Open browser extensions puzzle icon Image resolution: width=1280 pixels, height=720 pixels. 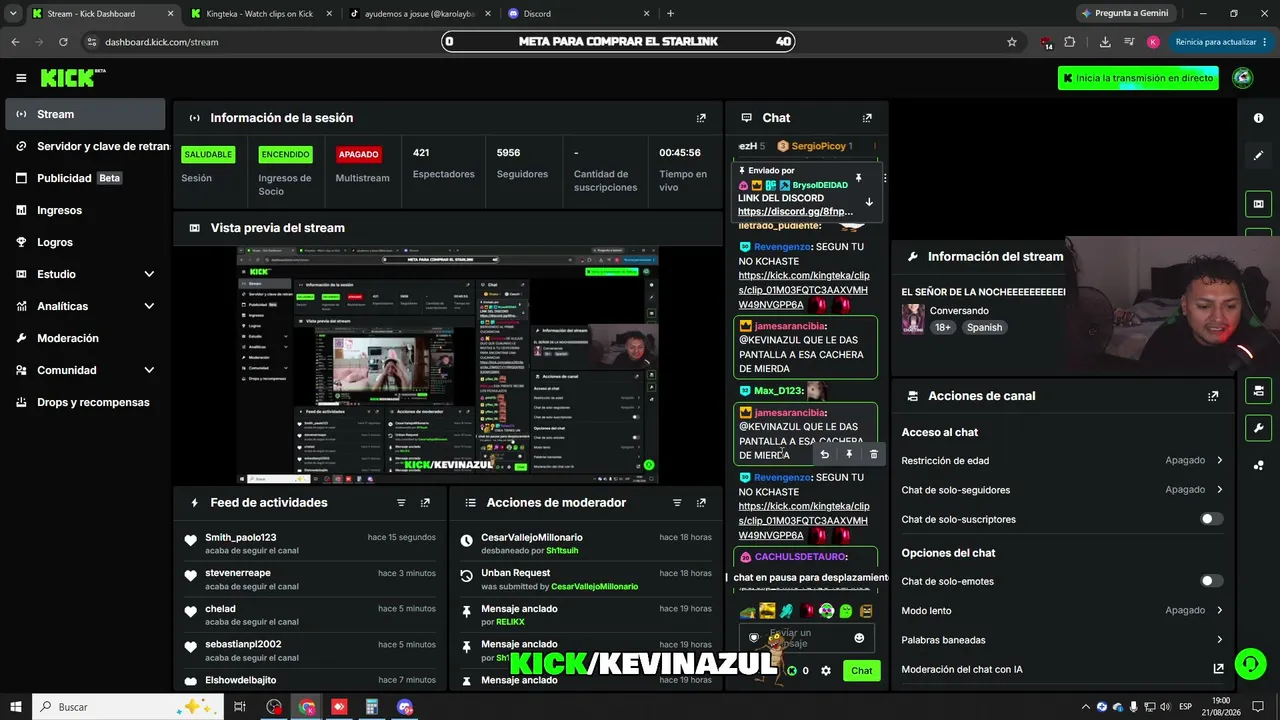[1070, 42]
